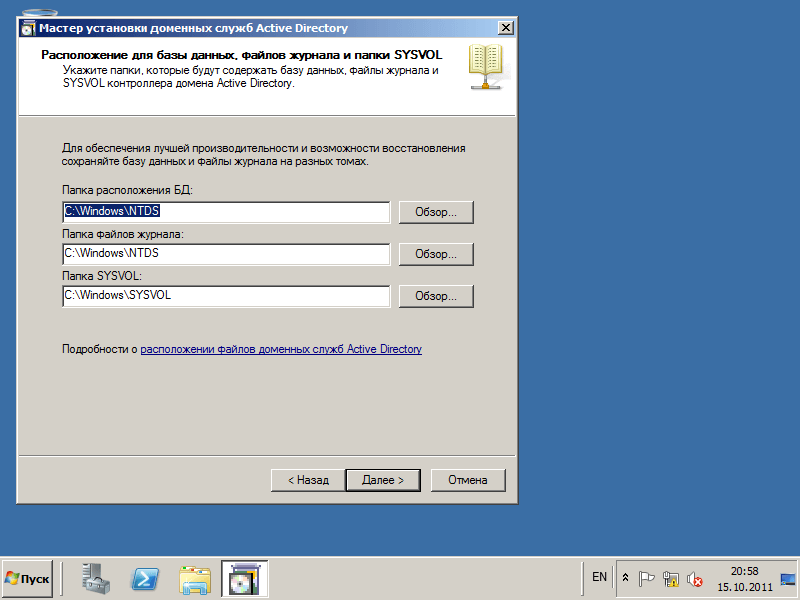Click the Server Manager taskbar icon

[95, 579]
